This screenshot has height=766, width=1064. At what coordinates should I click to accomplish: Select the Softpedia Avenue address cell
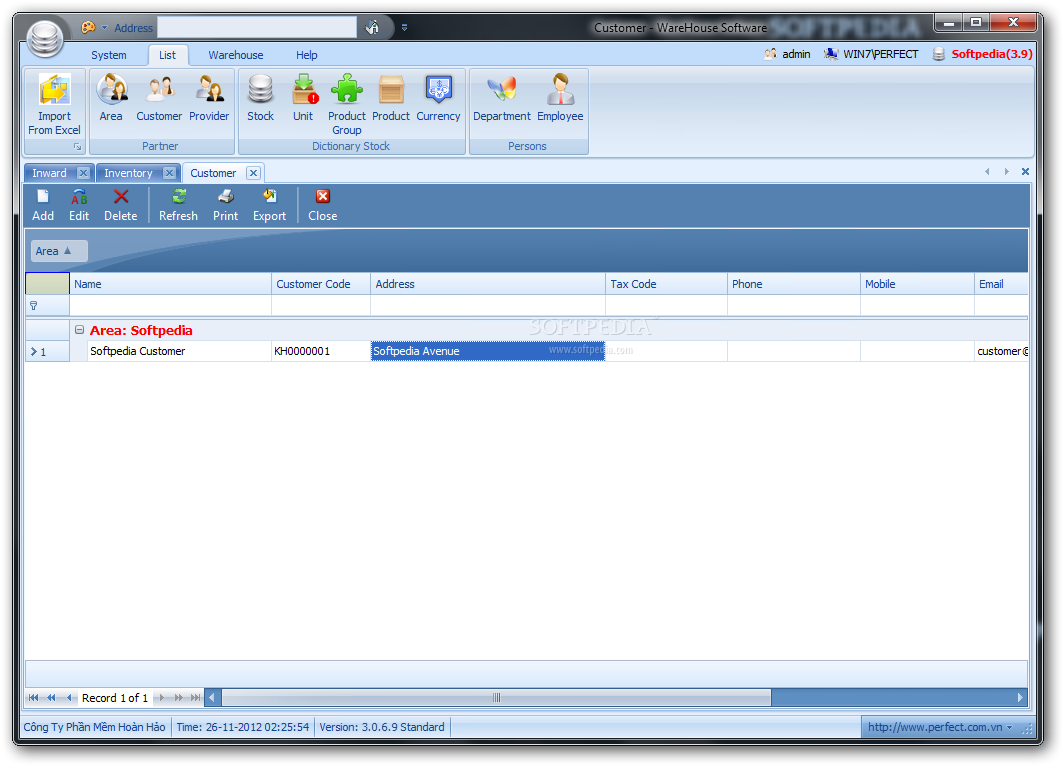(488, 351)
